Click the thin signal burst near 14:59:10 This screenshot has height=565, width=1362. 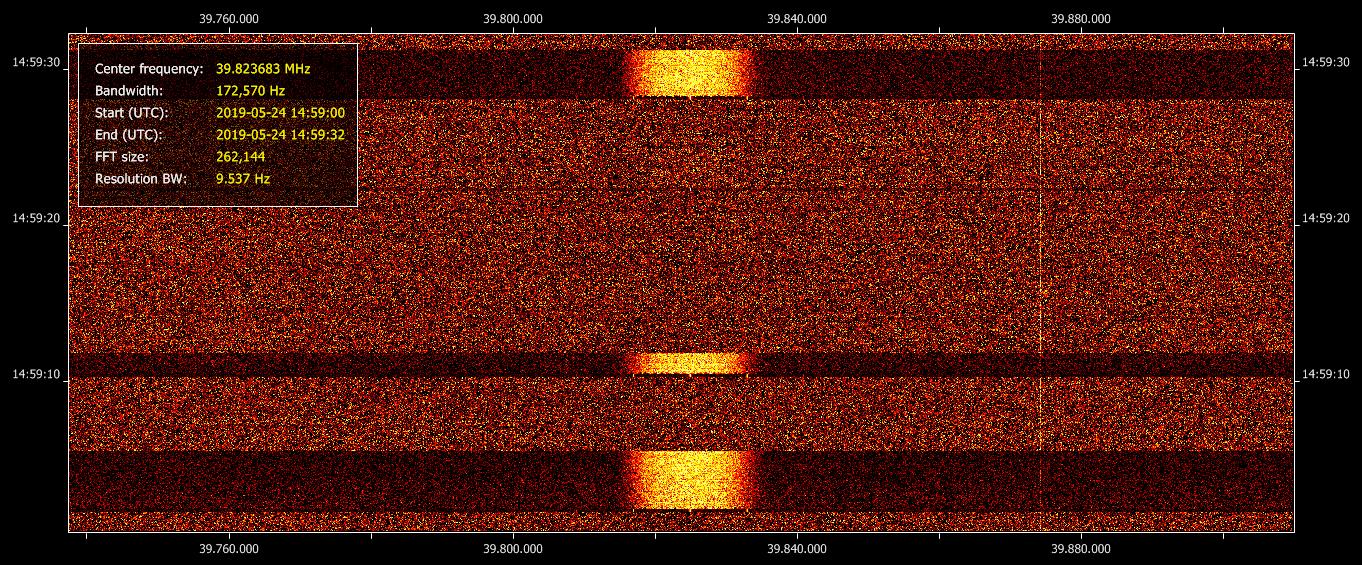coord(689,363)
